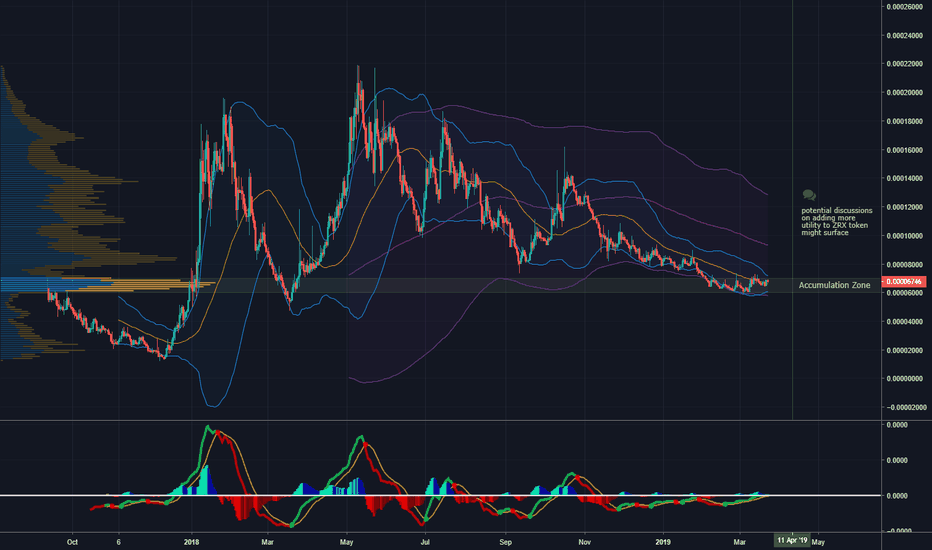Click the 'Accumulation Zone' label
Screen dimensions: 932x550
click(x=834, y=285)
